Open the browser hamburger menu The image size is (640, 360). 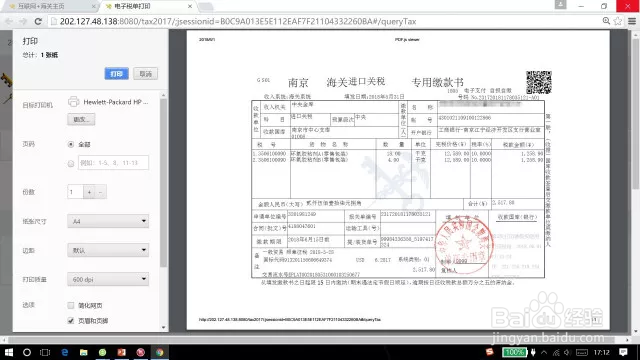632,21
